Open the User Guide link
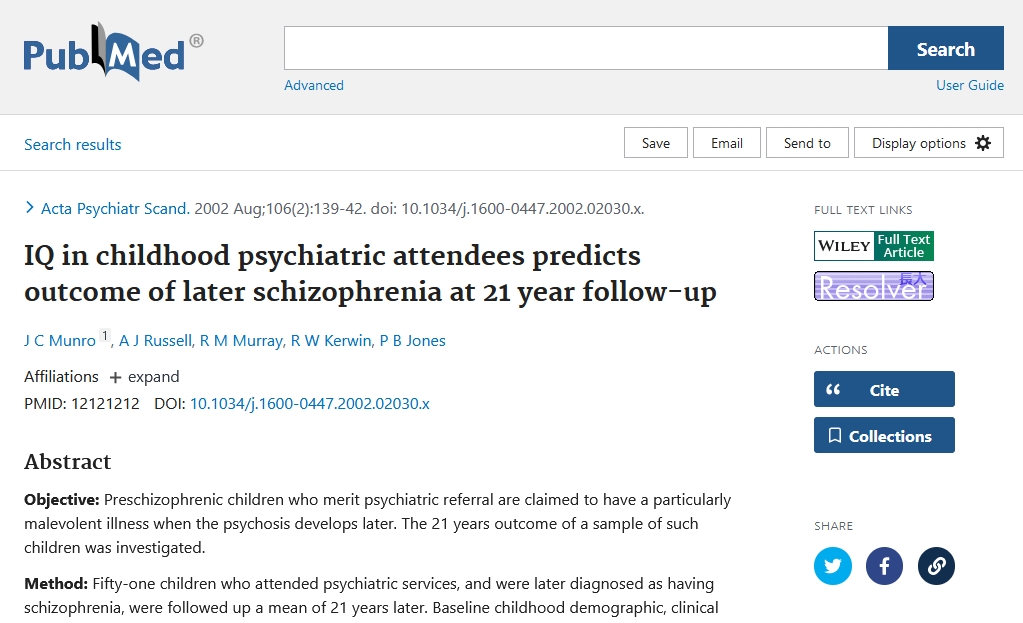 tap(970, 85)
